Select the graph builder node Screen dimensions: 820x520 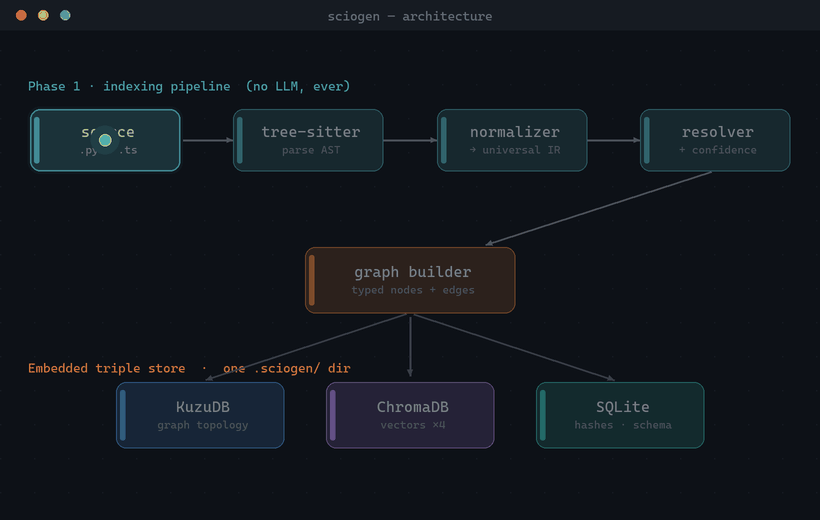[x=410, y=280]
